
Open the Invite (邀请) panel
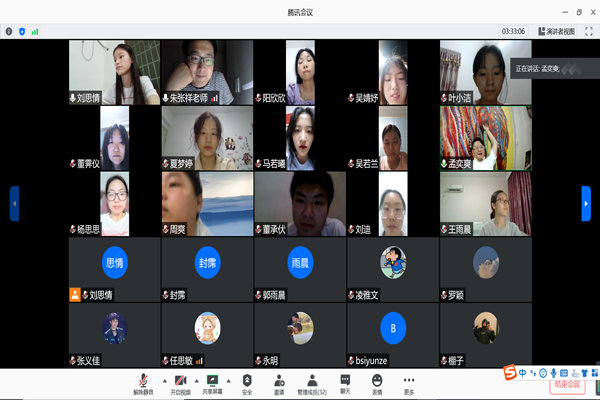(279, 382)
